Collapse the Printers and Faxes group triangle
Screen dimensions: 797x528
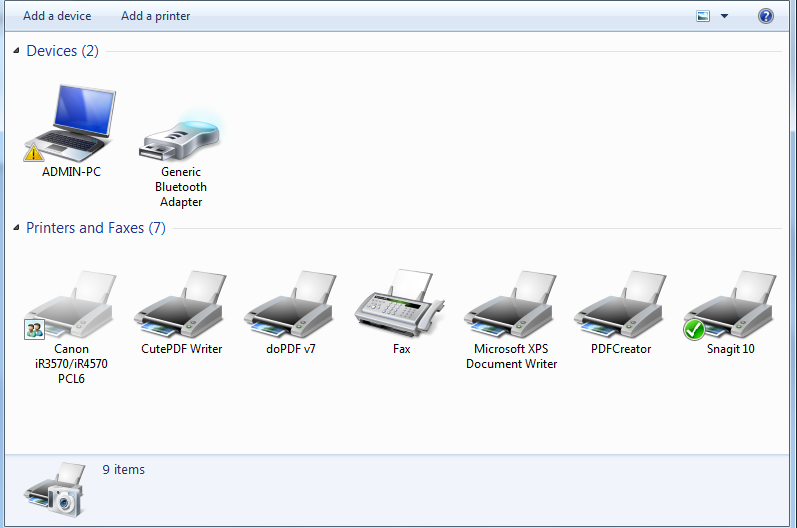[x=16, y=227]
